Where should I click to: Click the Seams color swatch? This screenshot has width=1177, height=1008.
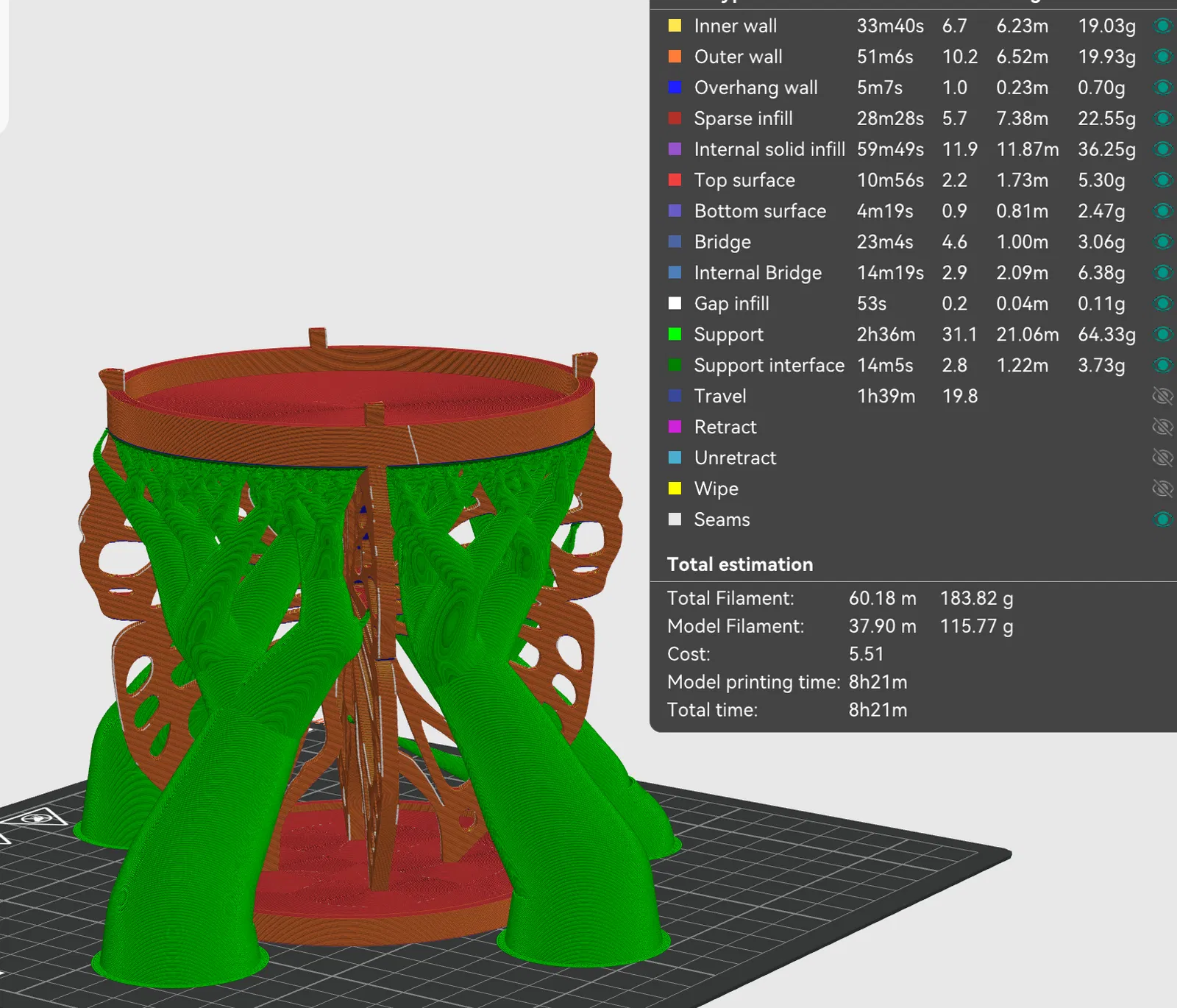click(675, 520)
